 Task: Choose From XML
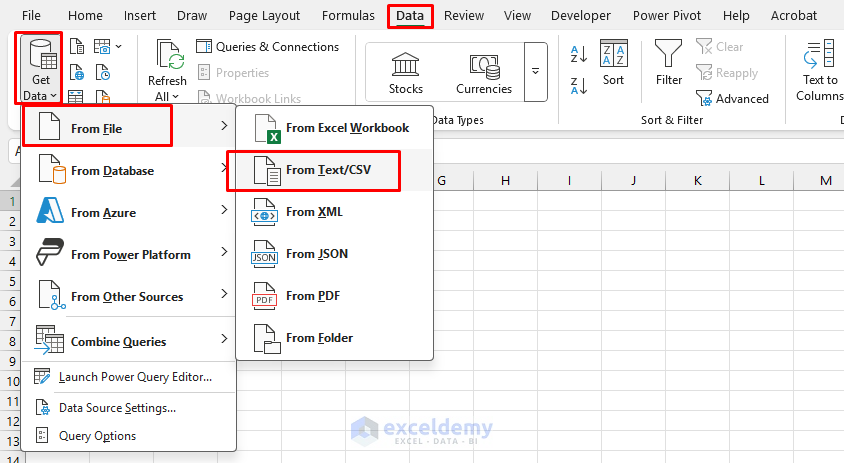334,212
